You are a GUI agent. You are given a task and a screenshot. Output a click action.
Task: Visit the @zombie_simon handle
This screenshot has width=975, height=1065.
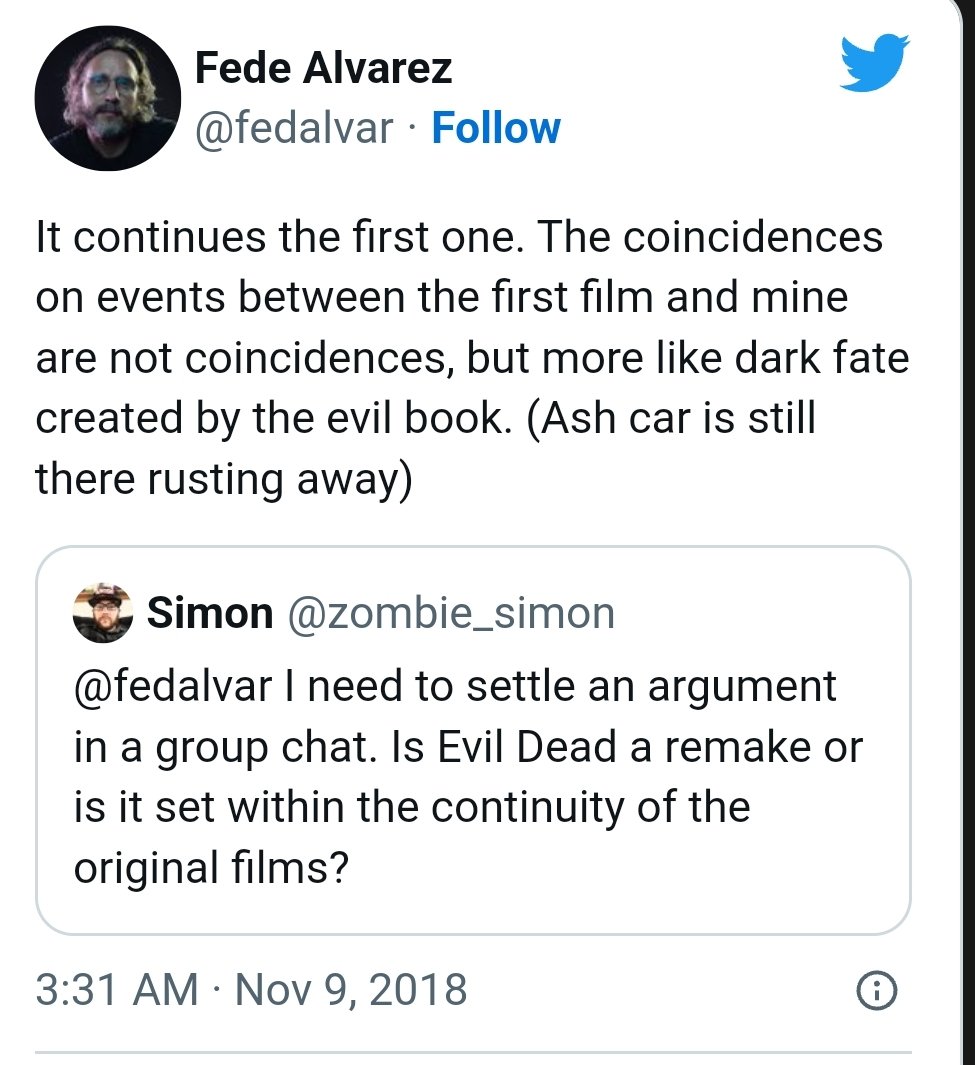pyautogui.click(x=450, y=612)
